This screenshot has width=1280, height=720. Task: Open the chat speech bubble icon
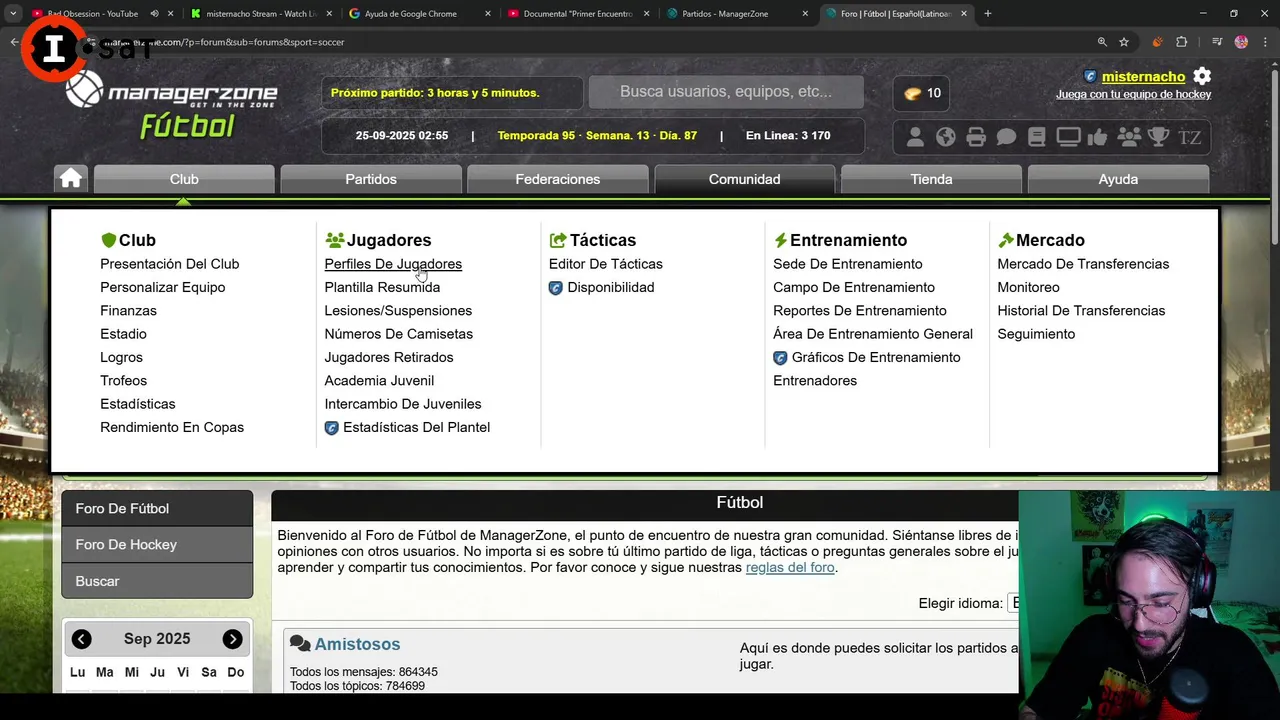[x=1007, y=137]
